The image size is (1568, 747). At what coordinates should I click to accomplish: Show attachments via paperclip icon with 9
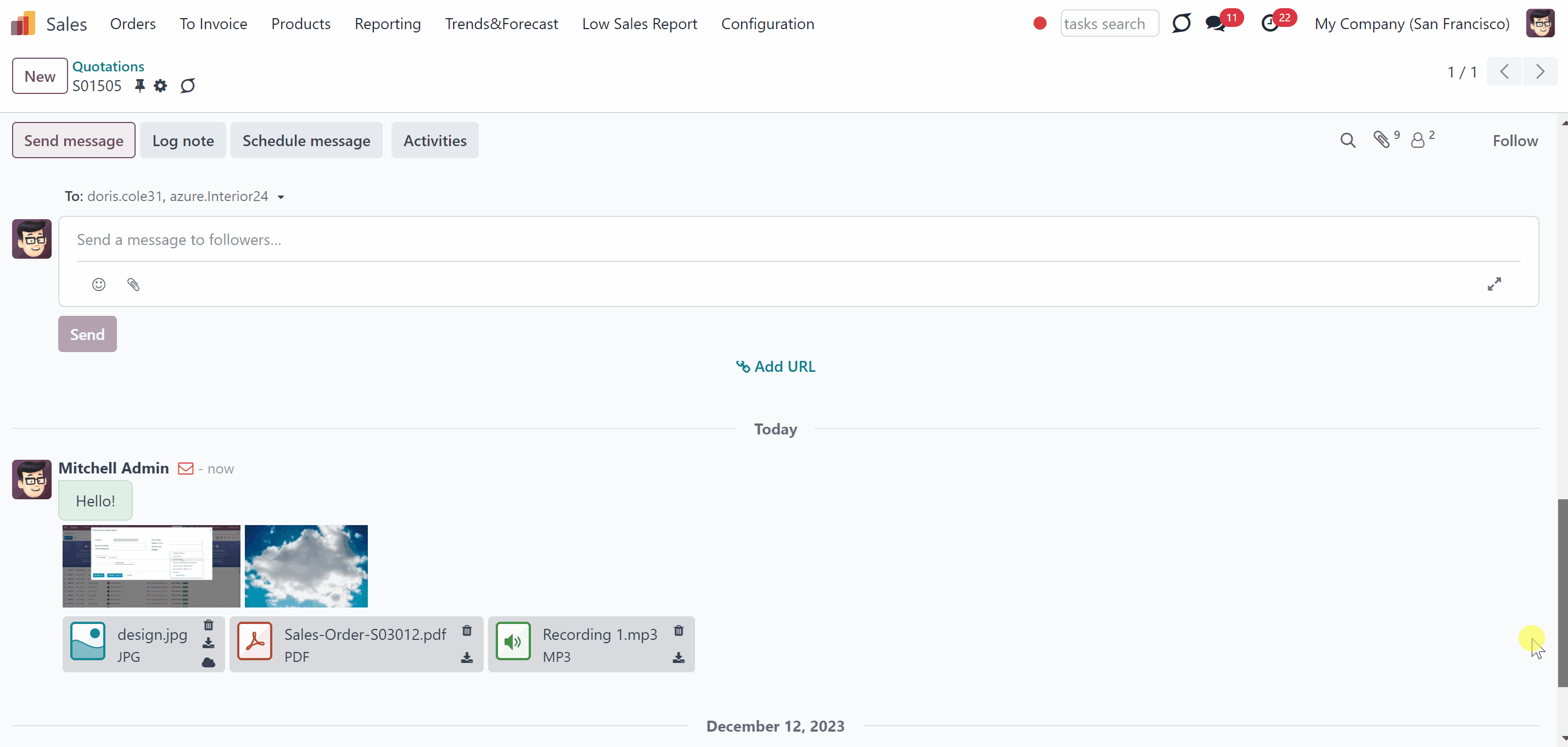(1382, 140)
